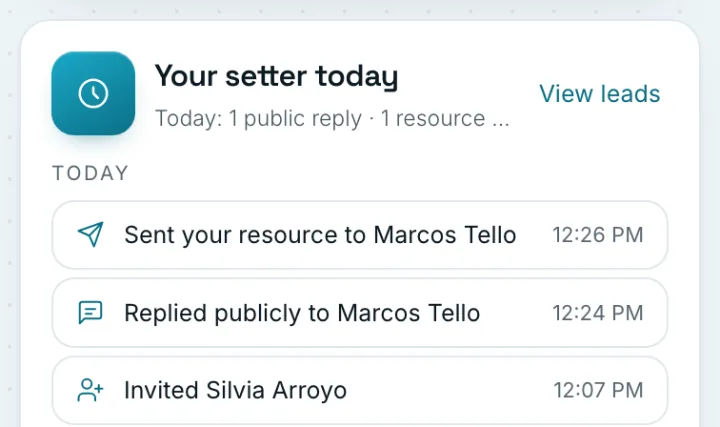Click the 'Today: 1 public reply' summary text

259,118
